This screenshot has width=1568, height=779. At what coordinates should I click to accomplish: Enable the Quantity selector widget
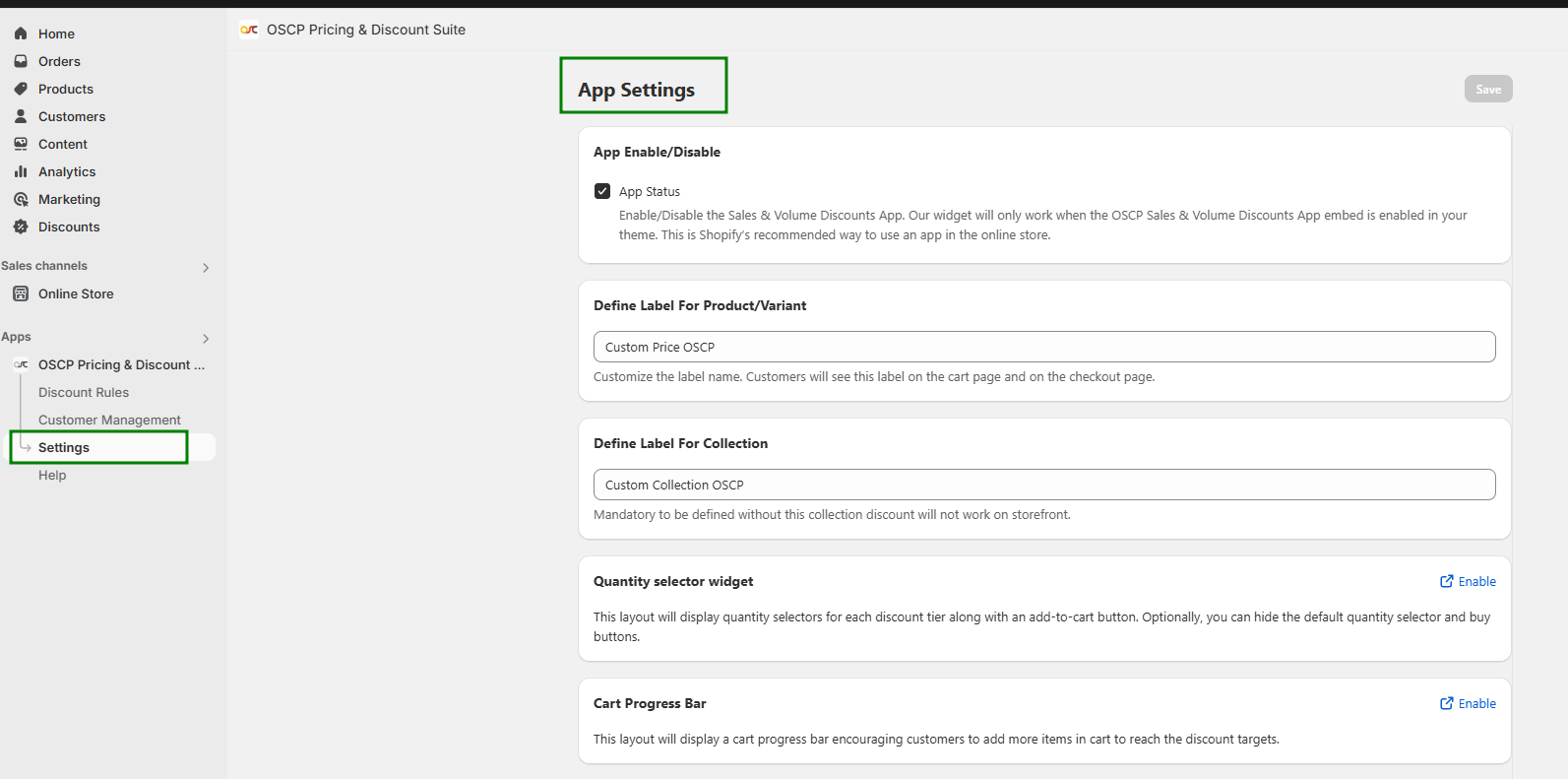tap(1468, 581)
